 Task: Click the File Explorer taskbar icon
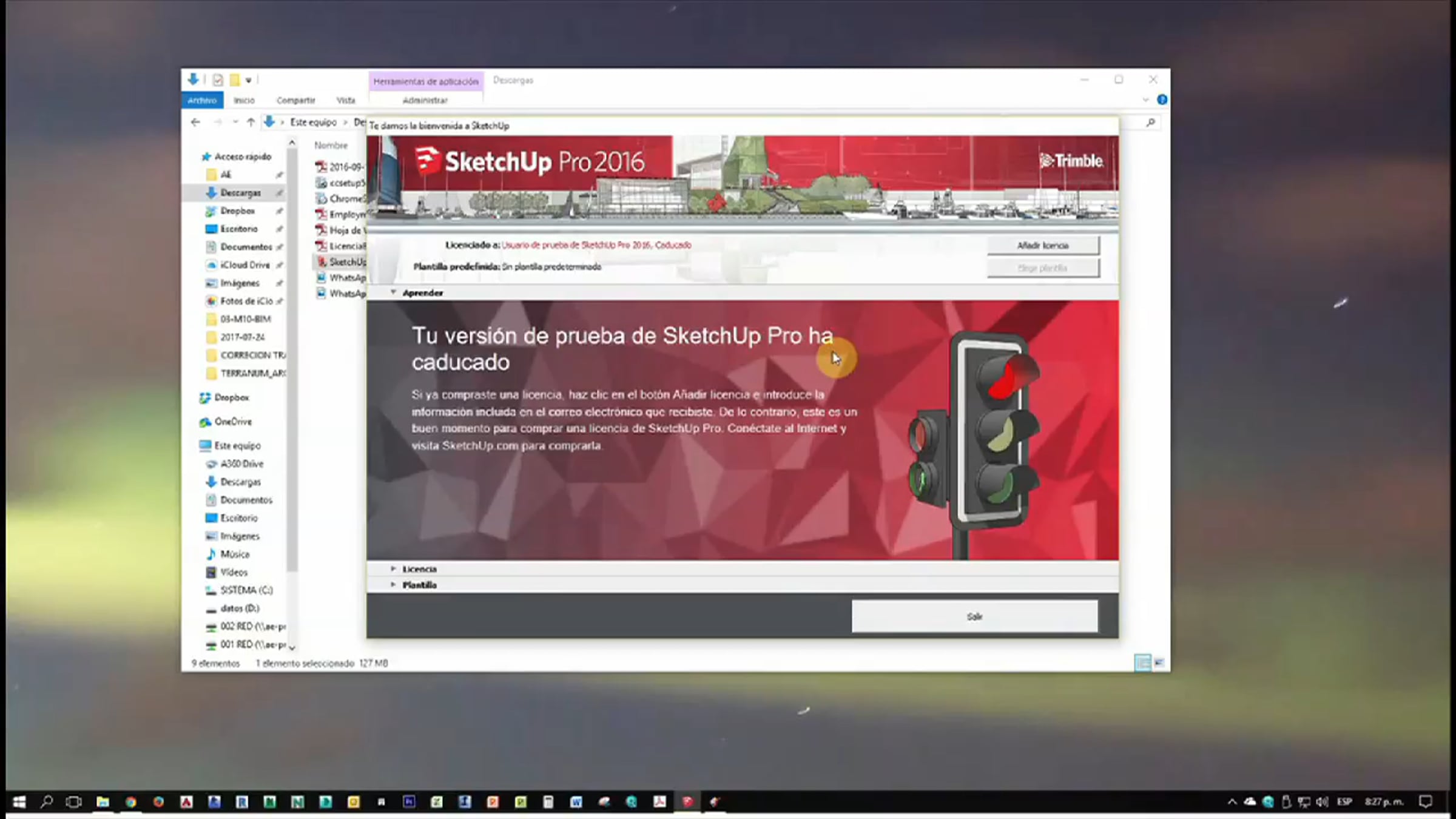[x=103, y=802]
